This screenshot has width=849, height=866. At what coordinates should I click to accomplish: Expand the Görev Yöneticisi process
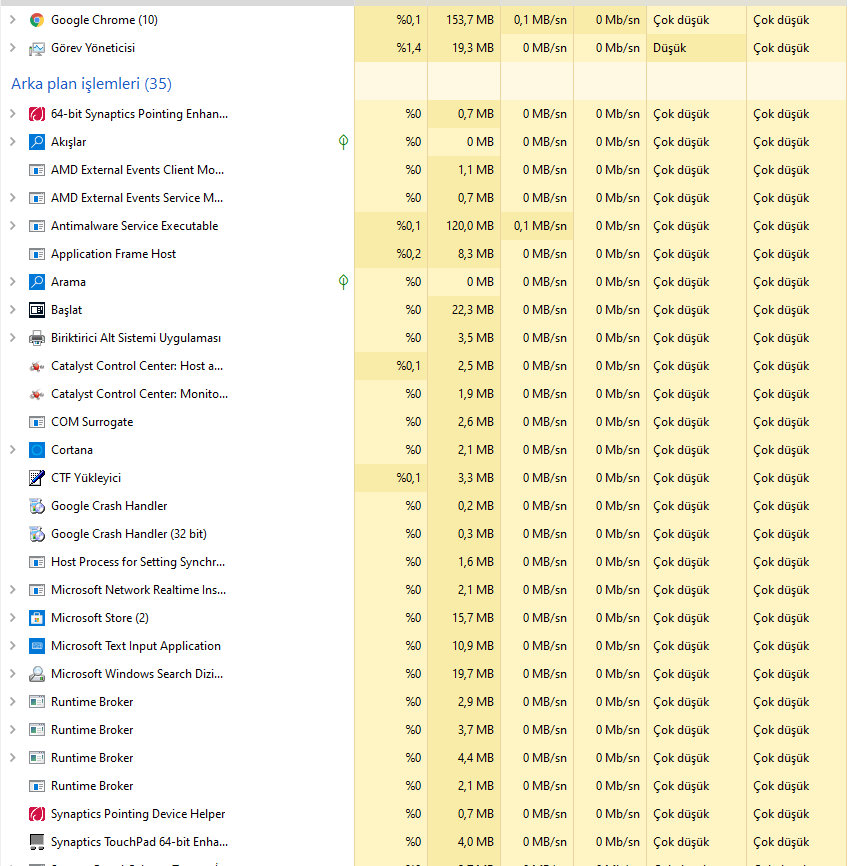point(12,48)
